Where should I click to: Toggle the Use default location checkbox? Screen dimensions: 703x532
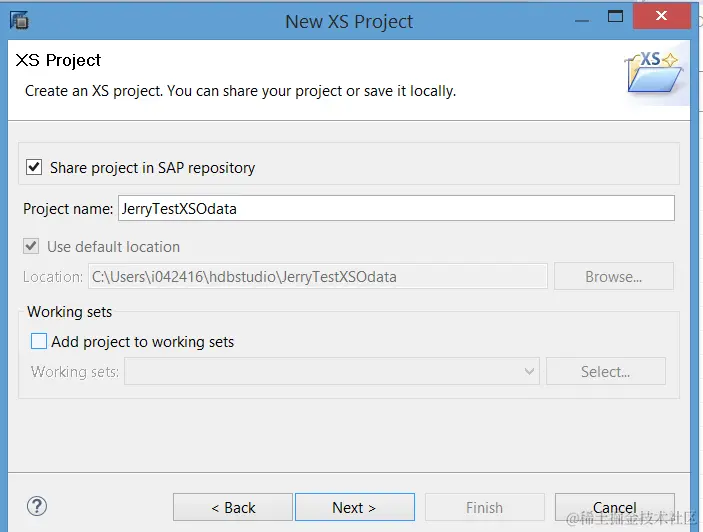[31, 246]
